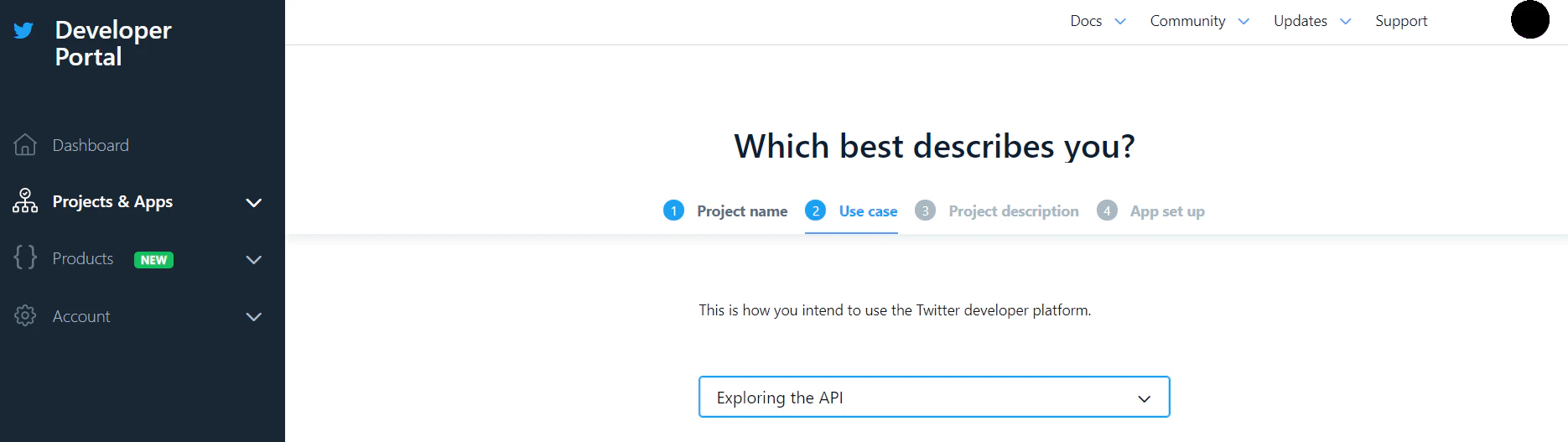Click the step 2 circle badge
Image resolution: width=1568 pixels, height=442 pixels.
(x=815, y=211)
